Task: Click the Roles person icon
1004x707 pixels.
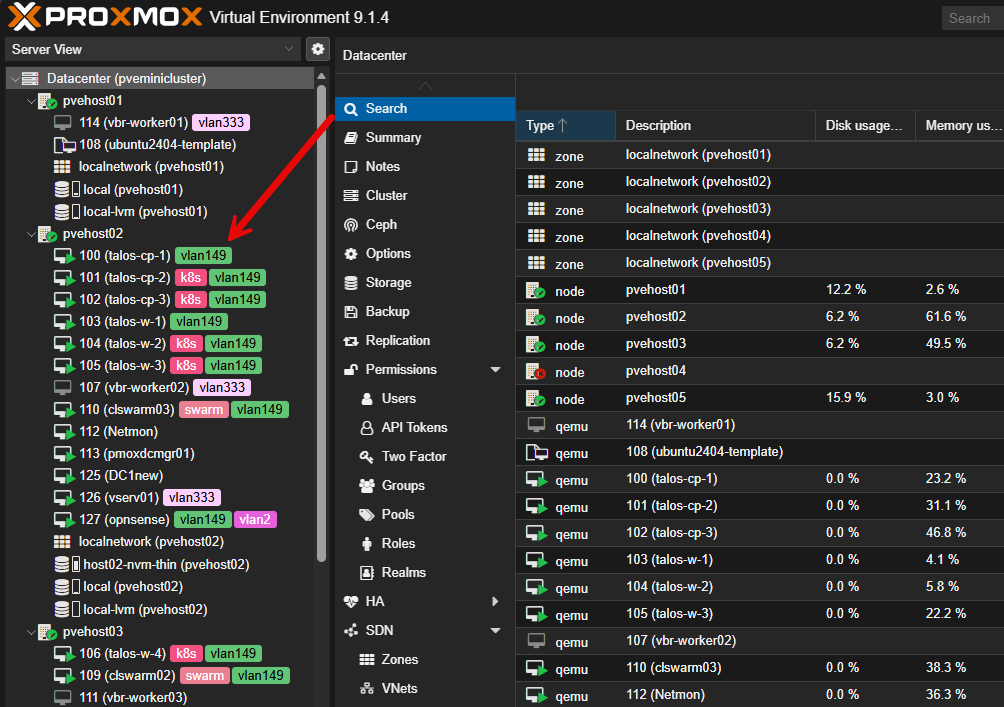Action: pyautogui.click(x=367, y=544)
